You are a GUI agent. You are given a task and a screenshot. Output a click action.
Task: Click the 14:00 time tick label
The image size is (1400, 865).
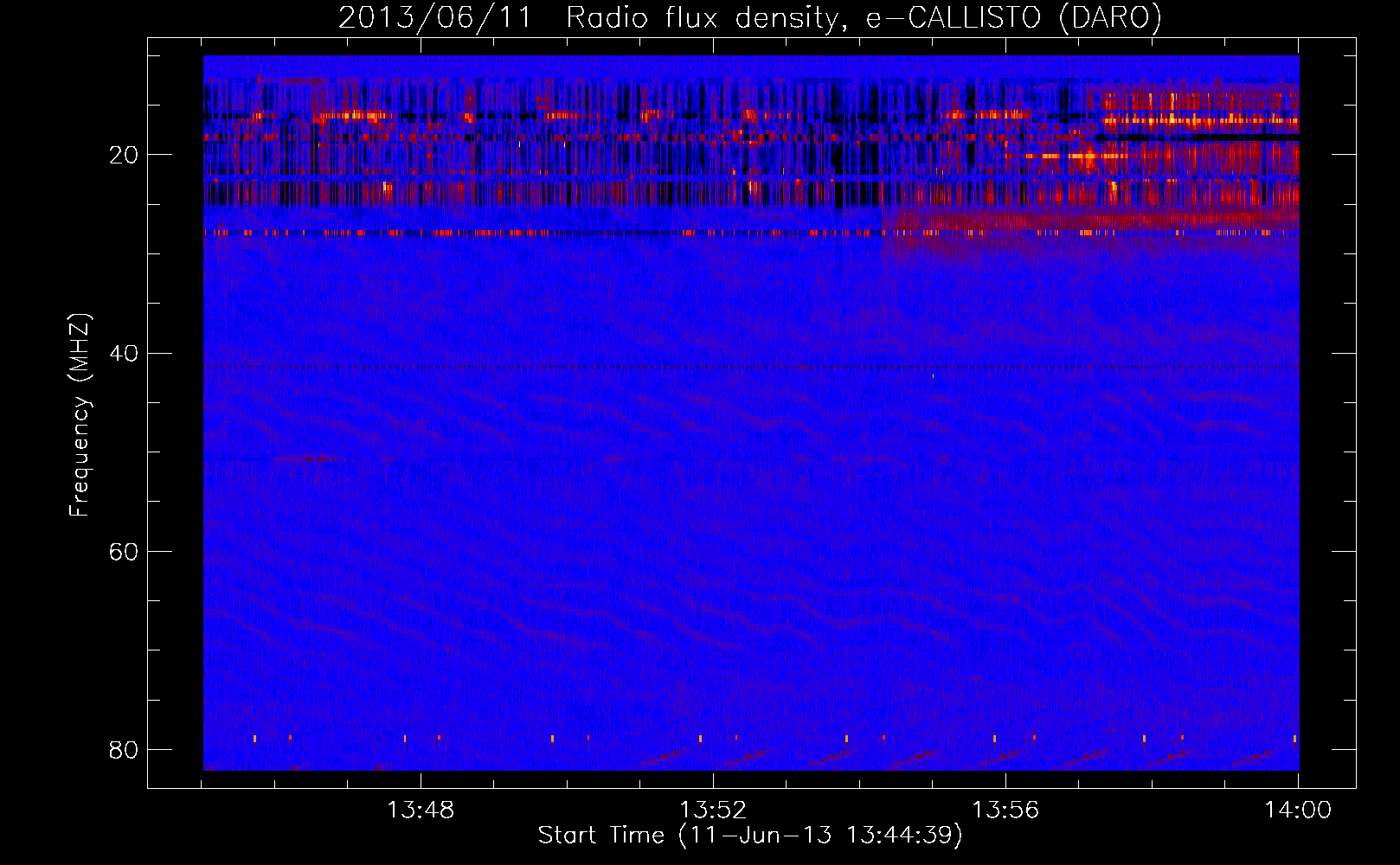coord(1298,811)
